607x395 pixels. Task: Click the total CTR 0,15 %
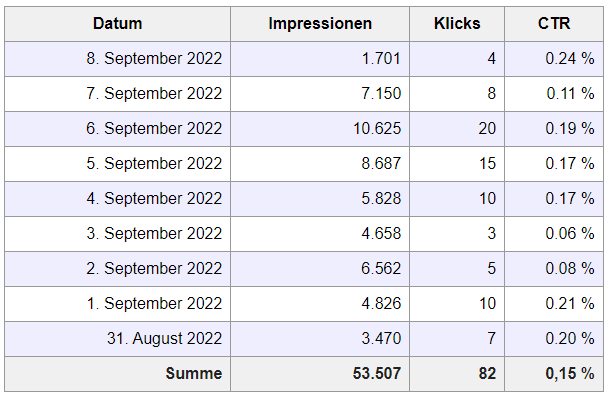[570, 374]
